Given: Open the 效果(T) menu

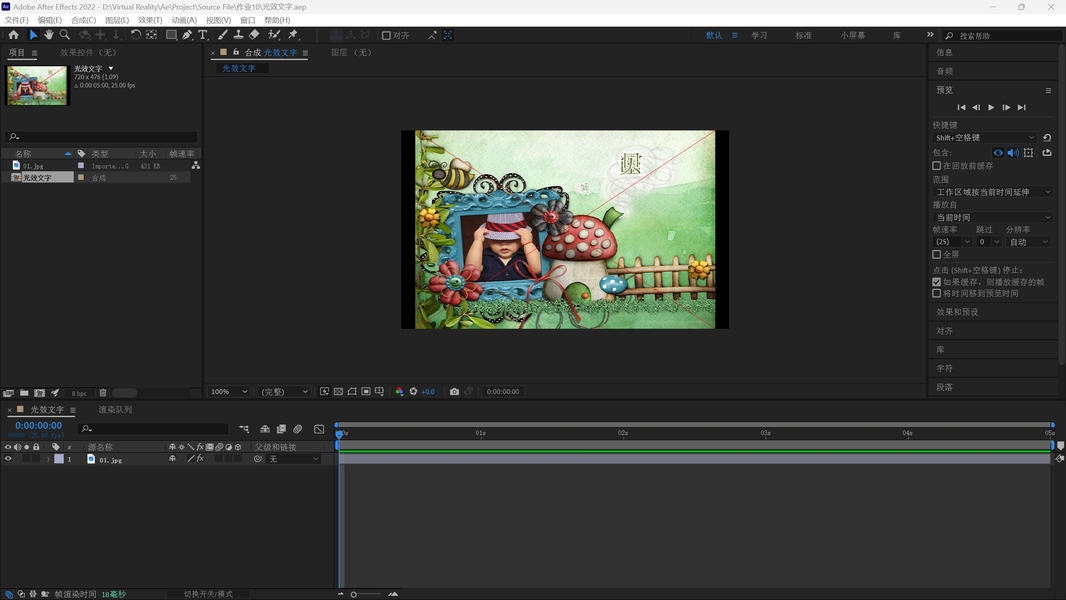Looking at the screenshot, I should coord(150,20).
